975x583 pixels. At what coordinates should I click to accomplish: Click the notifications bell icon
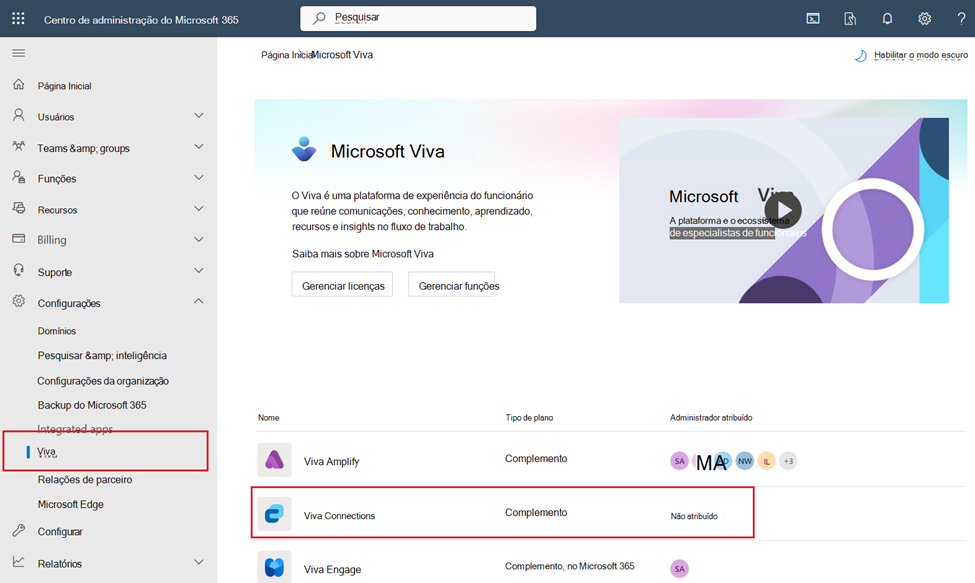point(887,18)
